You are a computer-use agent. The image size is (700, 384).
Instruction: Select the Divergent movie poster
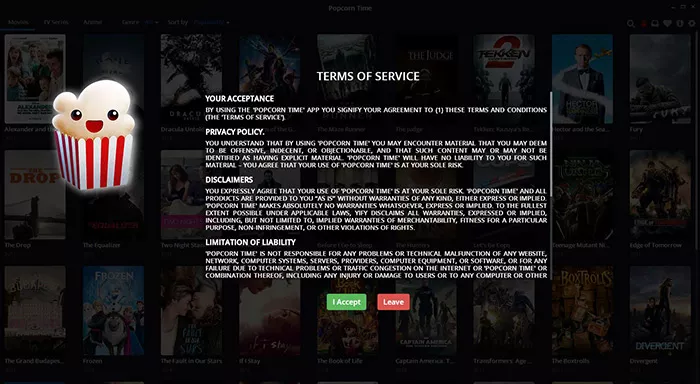point(660,311)
